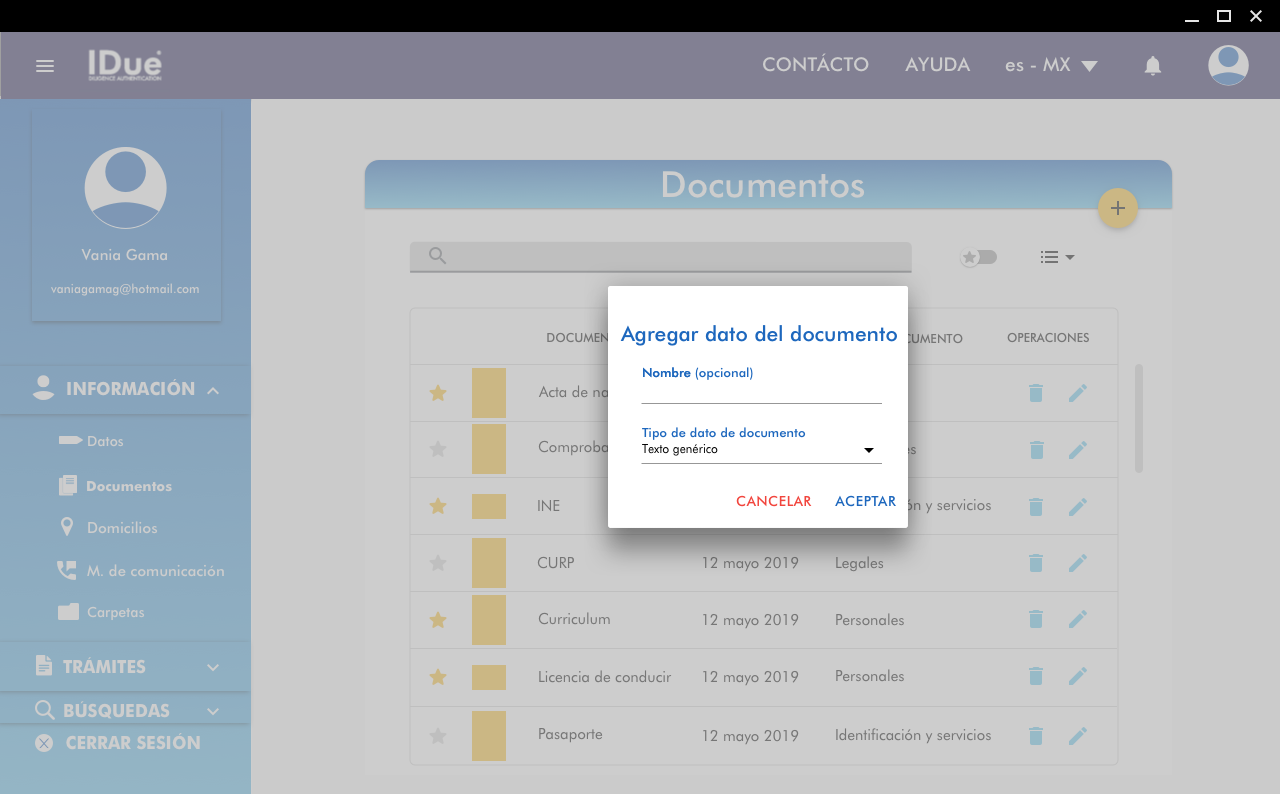Screen dimensions: 1280x794
Task: Open Tipo de dato de documento dropdown
Action: tap(761, 450)
